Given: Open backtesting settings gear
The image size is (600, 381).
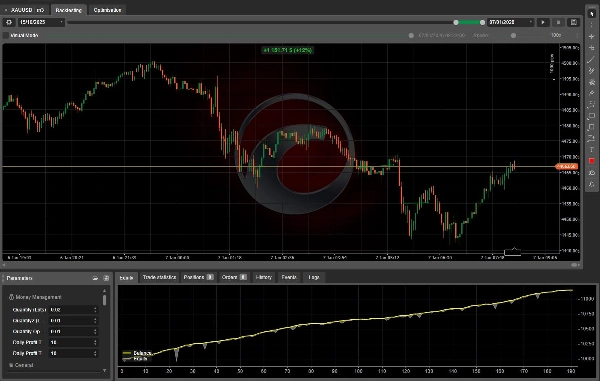Looking at the screenshot, I should (x=9, y=22).
